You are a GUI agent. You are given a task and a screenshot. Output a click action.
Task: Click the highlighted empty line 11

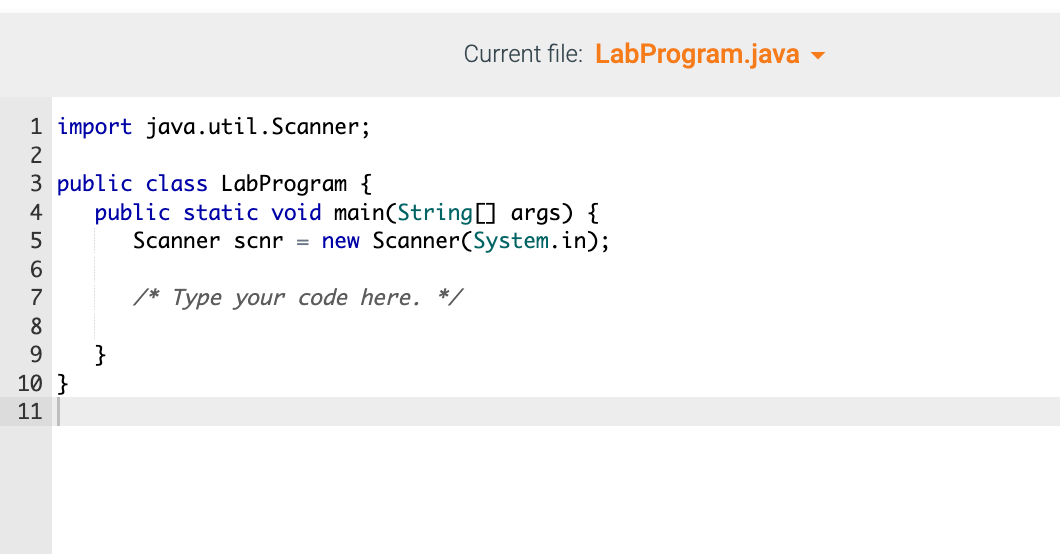(556, 411)
